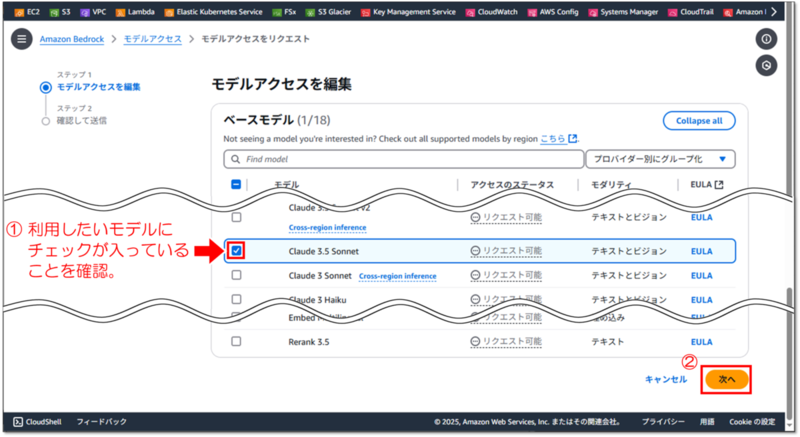Screen dimensions: 800x437
Task: Open the EC2 service shortcut
Action: tap(27, 12)
